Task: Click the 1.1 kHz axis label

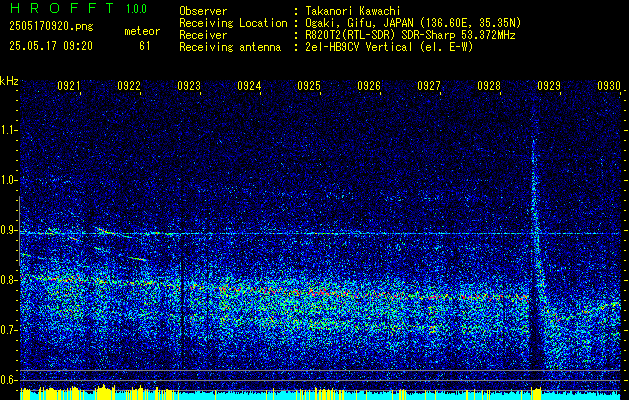Action: (x=9, y=130)
